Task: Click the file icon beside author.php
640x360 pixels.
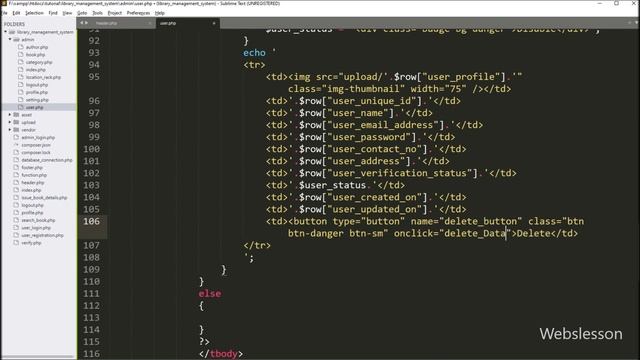Action: click(x=20, y=47)
